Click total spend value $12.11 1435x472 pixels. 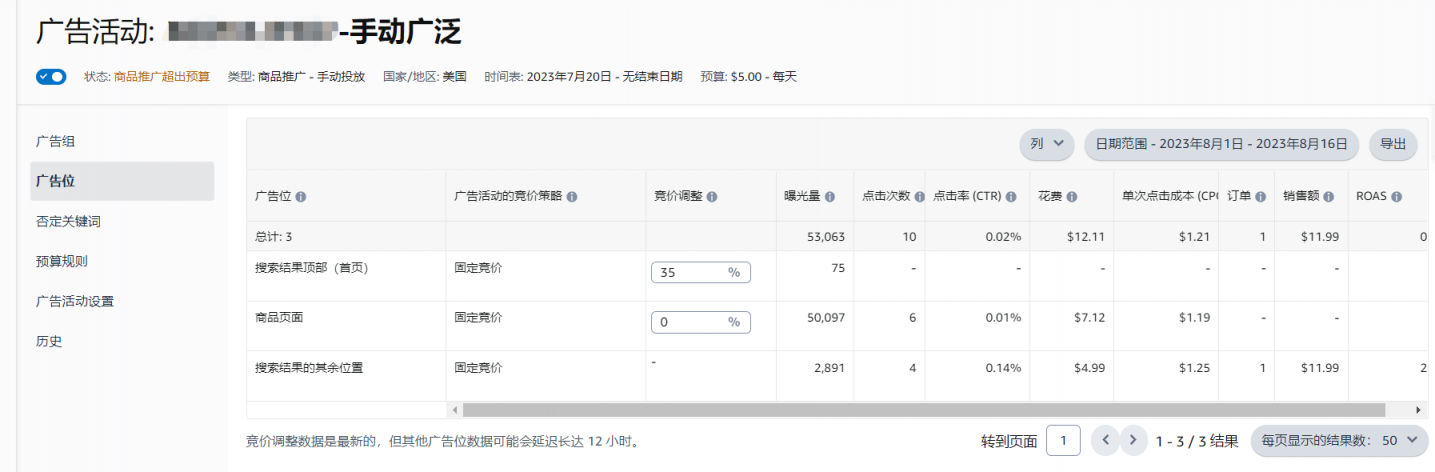(x=1084, y=237)
